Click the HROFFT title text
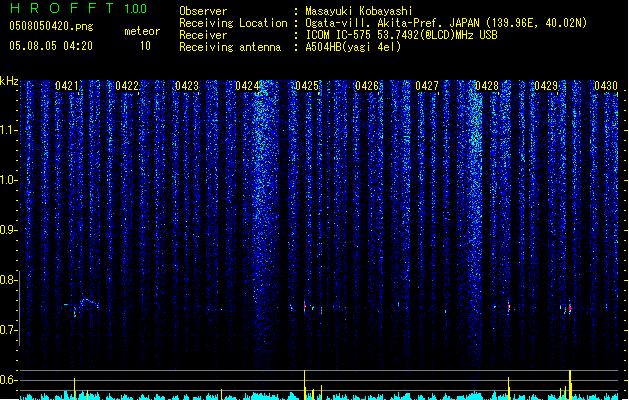The height and width of the screenshot is (400, 629). point(62,8)
